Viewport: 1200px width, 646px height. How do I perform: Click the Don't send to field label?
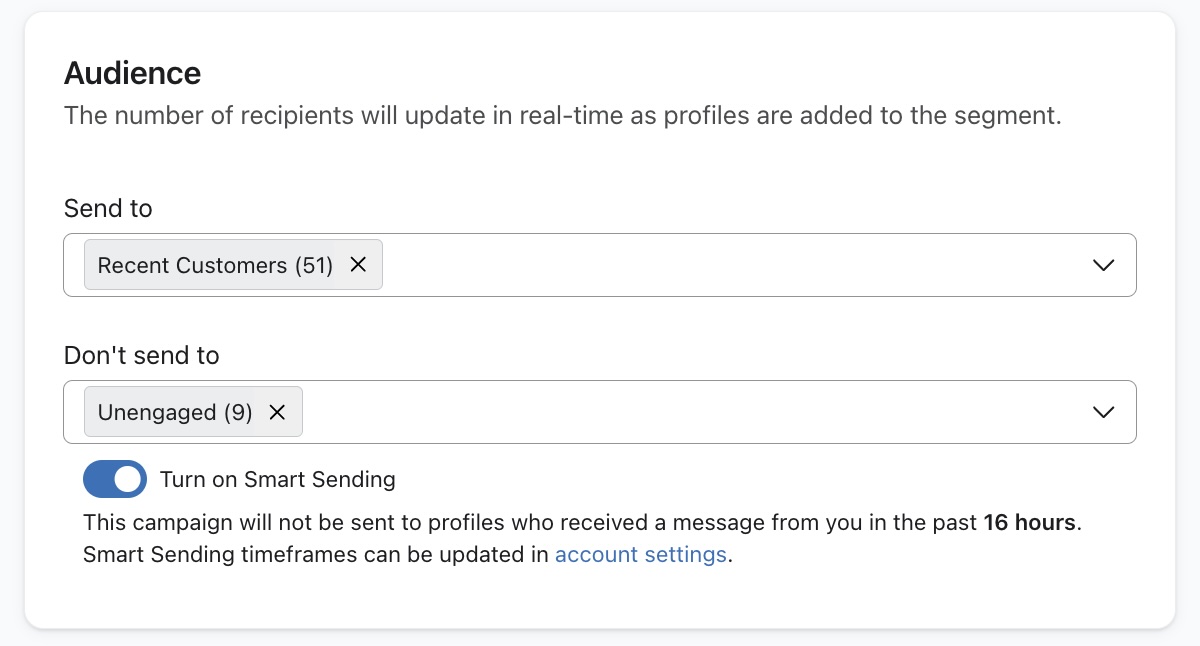point(141,355)
